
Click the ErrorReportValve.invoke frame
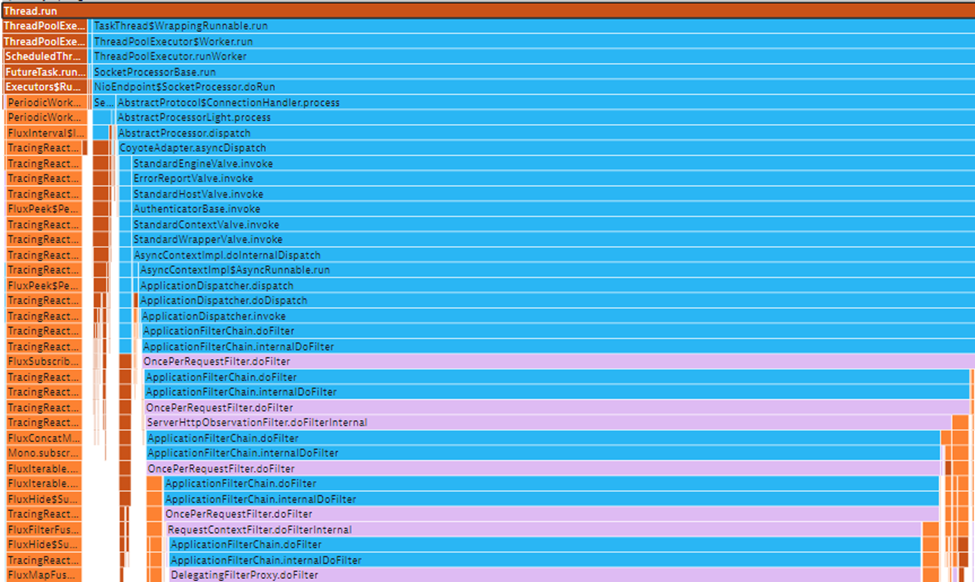(x=550, y=179)
